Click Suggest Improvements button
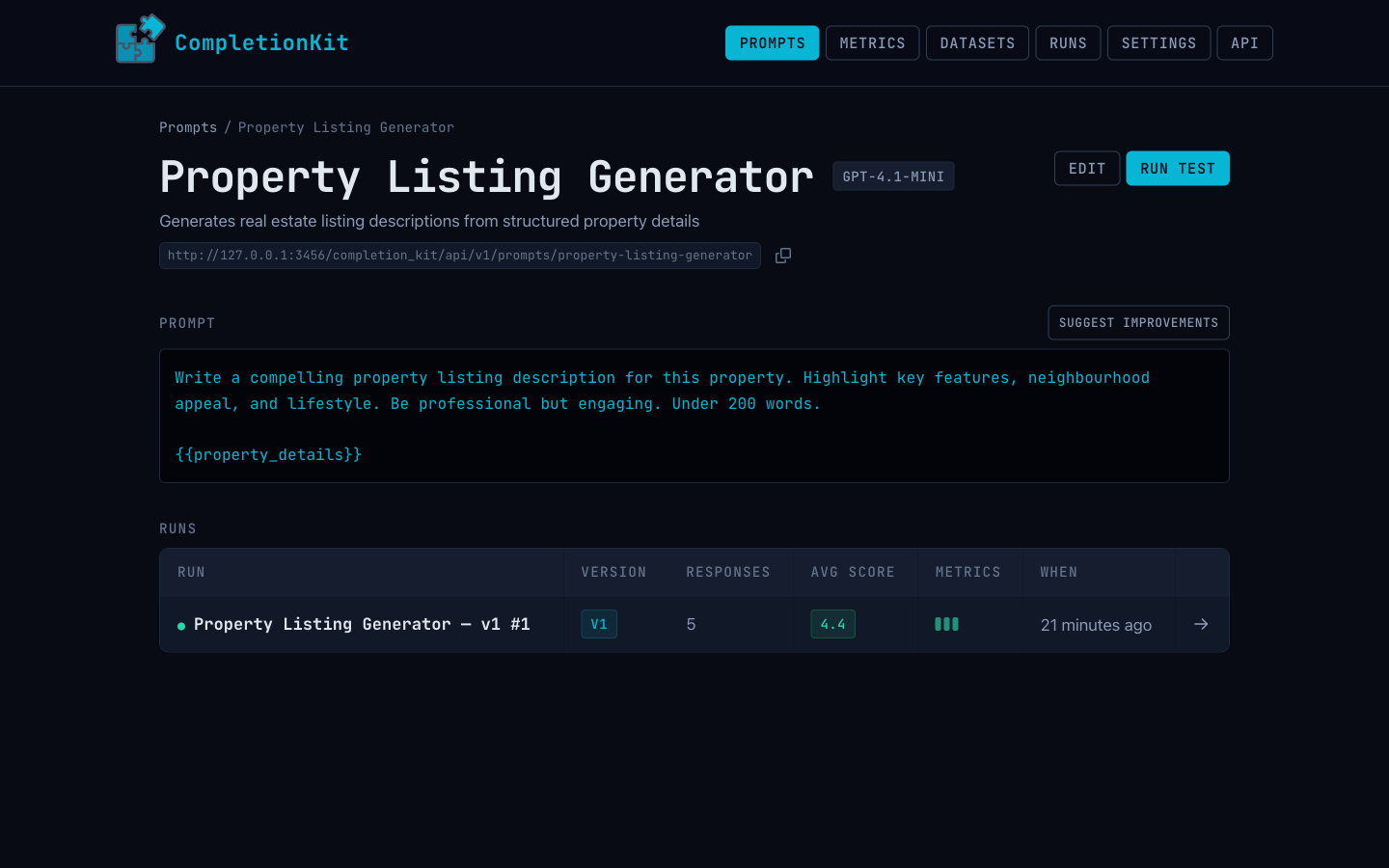This screenshot has height=868, width=1389. [1138, 323]
